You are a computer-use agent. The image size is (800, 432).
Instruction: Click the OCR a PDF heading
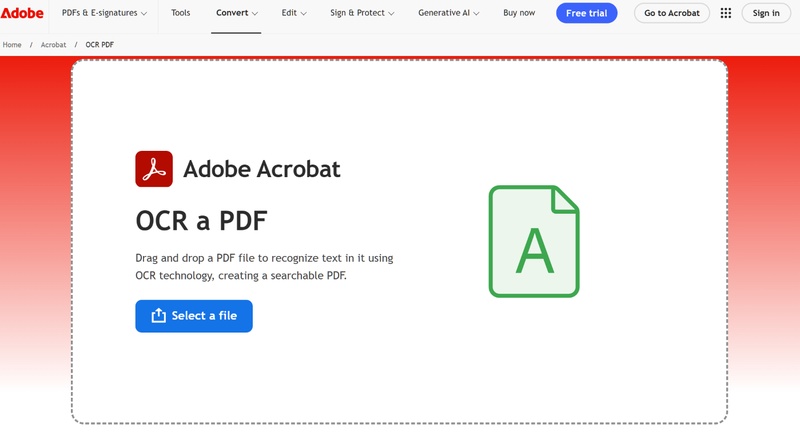(201, 221)
